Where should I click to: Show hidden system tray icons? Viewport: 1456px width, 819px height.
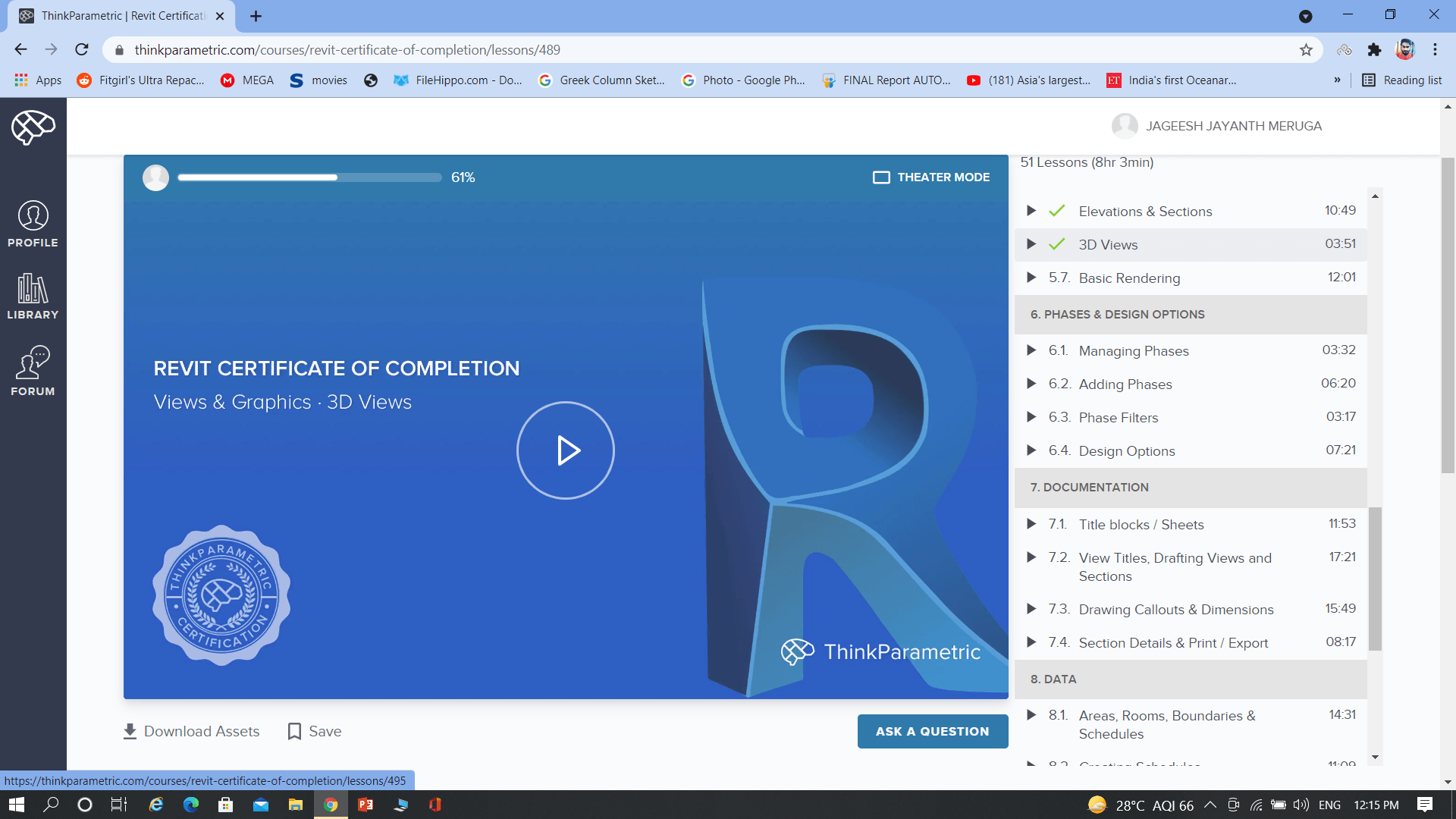[x=1210, y=805]
